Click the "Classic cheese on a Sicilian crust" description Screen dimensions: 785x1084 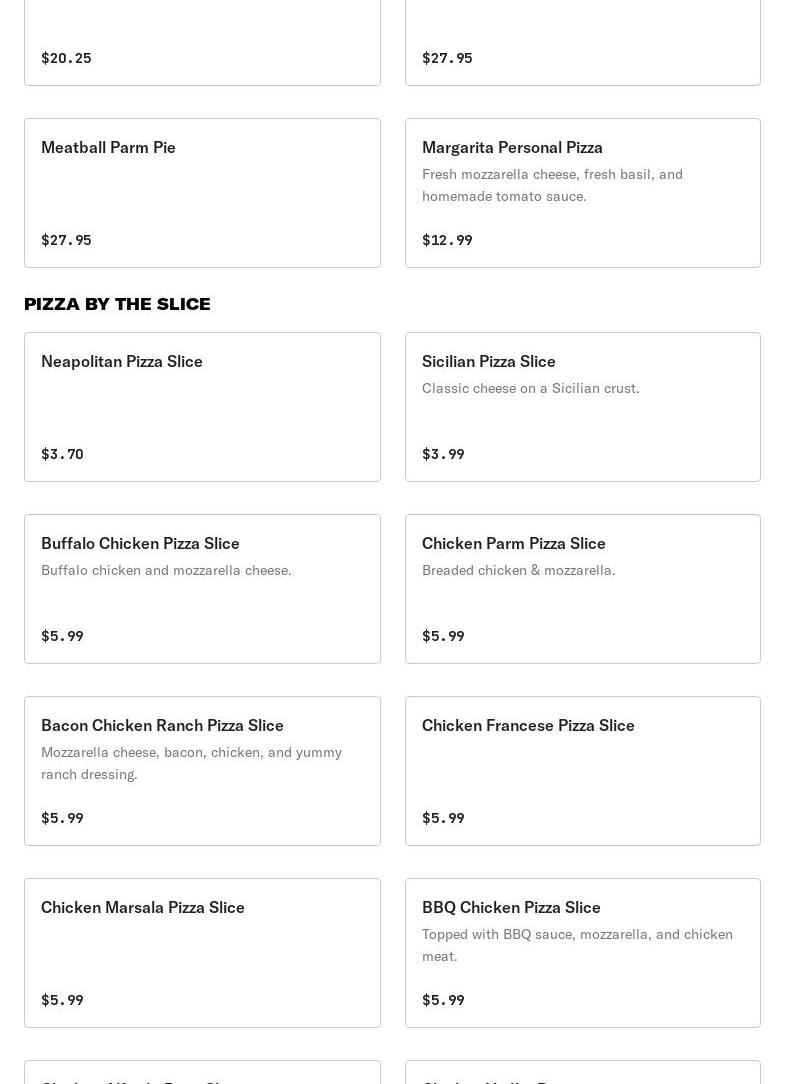coord(530,388)
